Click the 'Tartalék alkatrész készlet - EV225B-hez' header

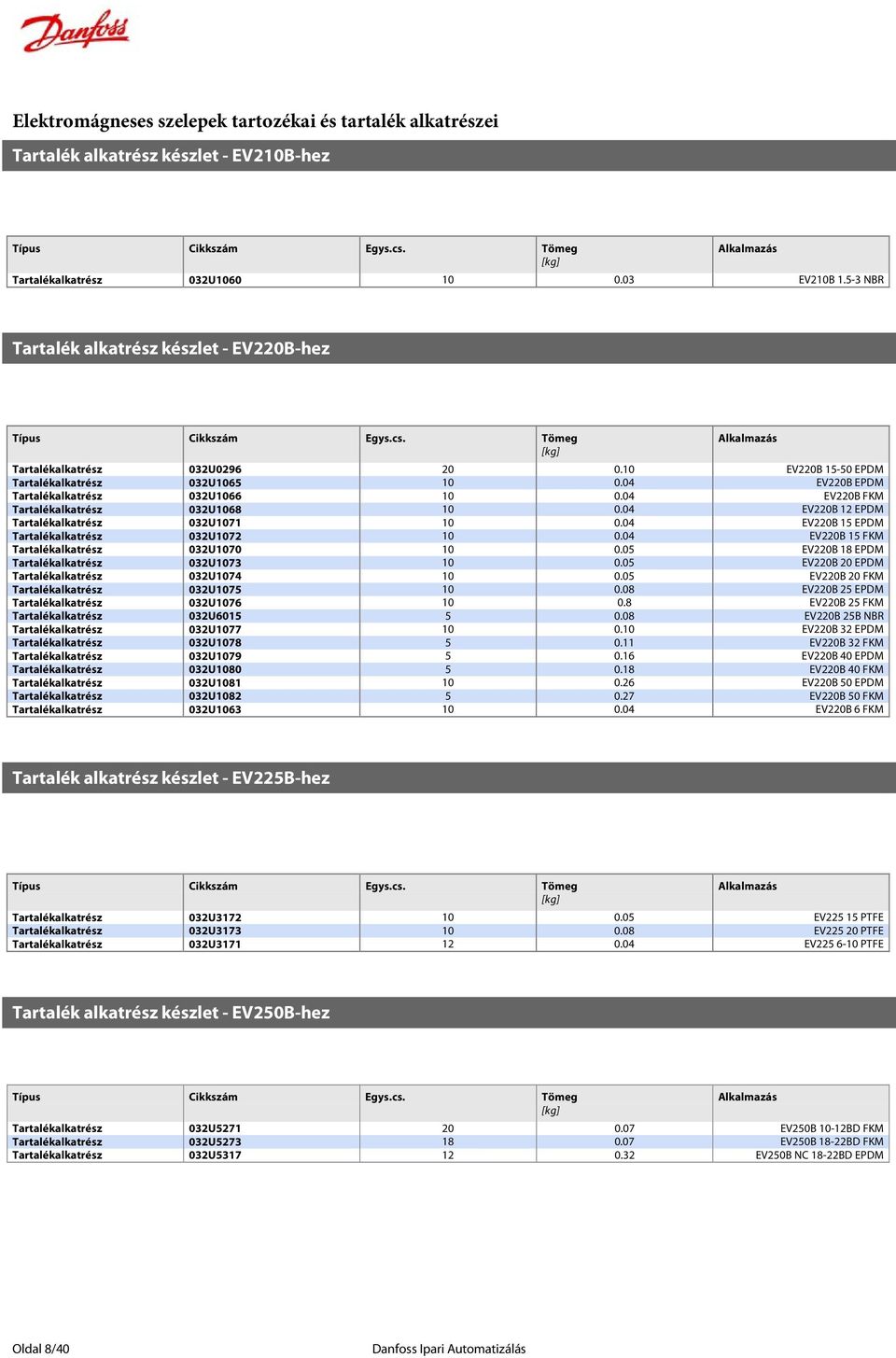point(449,777)
